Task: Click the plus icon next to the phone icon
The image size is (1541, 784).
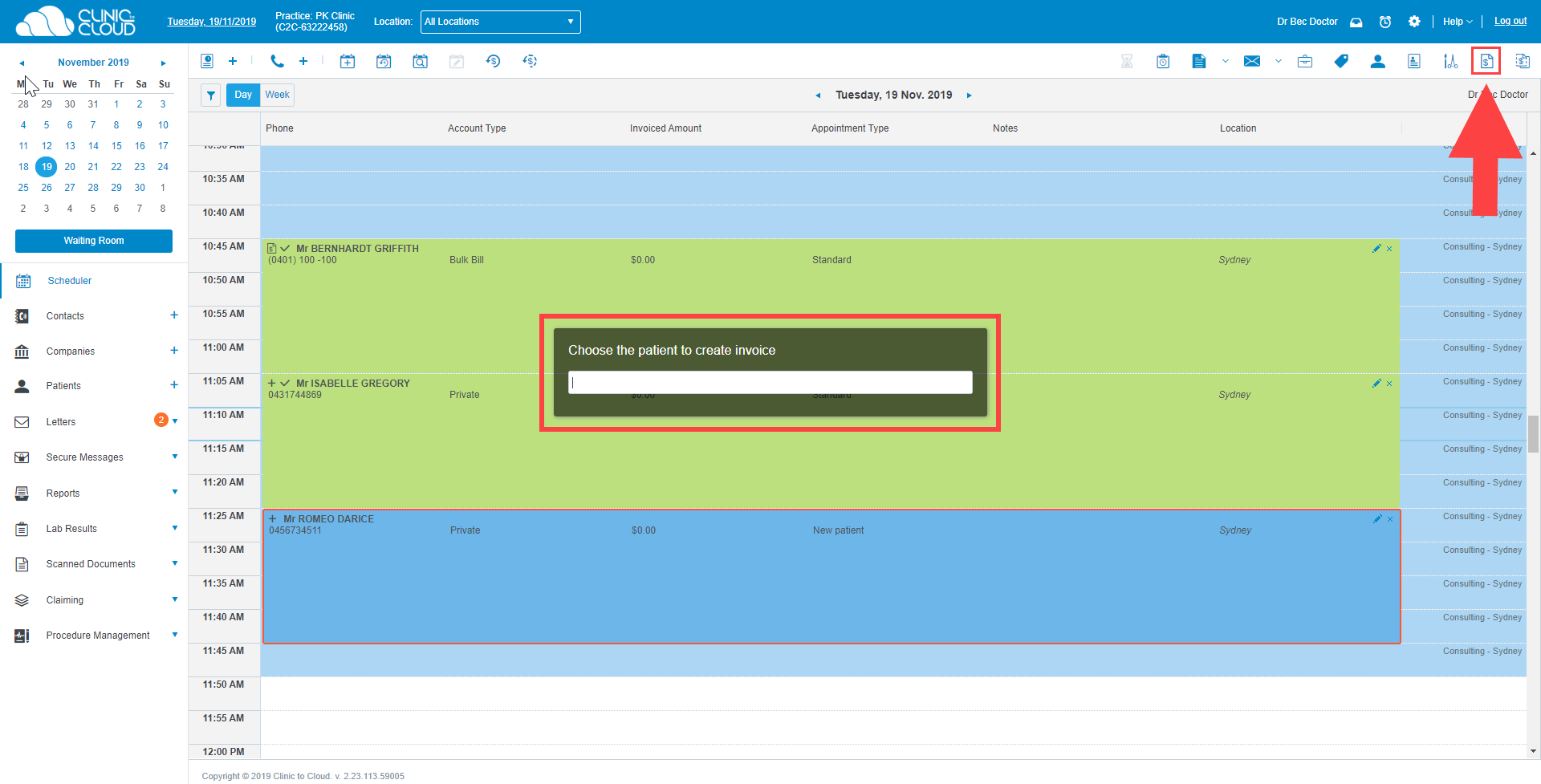Action: (x=303, y=61)
